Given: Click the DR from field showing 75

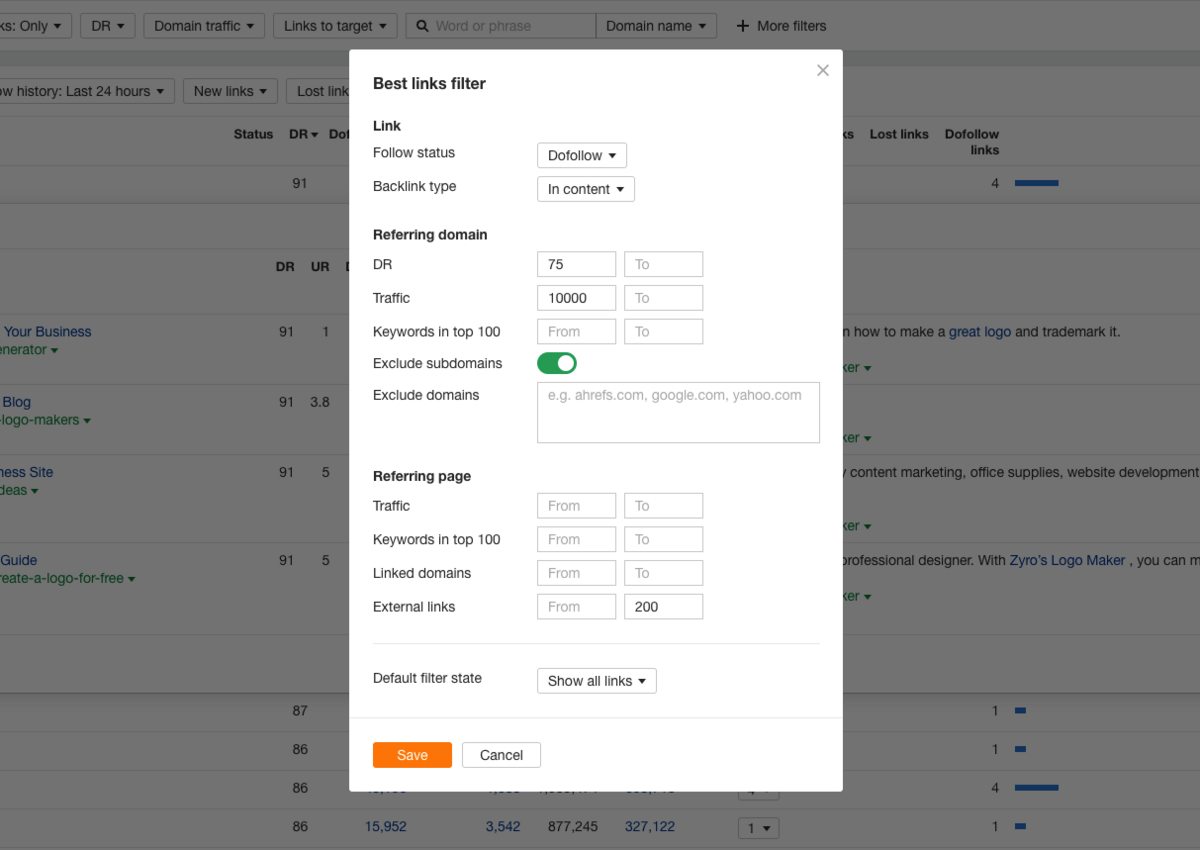Looking at the screenshot, I should (576, 264).
